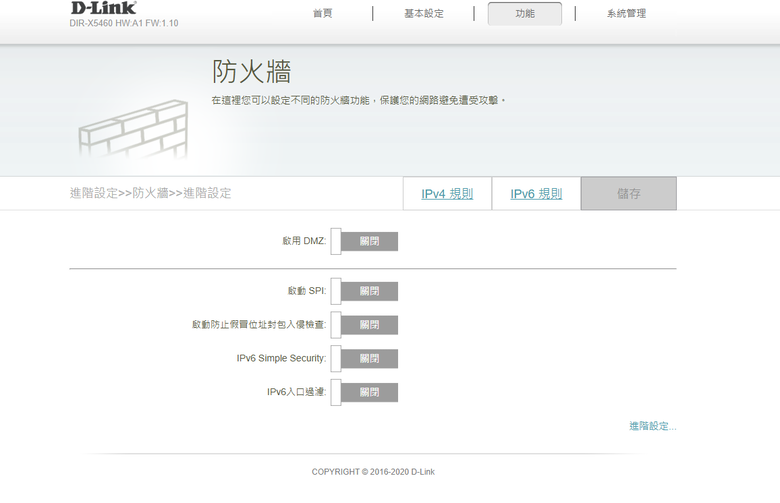Click the 防火牆 page heading

click(252, 71)
